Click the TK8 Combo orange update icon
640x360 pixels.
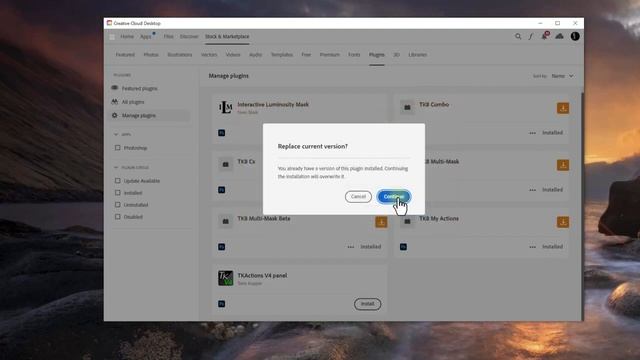[563, 108]
